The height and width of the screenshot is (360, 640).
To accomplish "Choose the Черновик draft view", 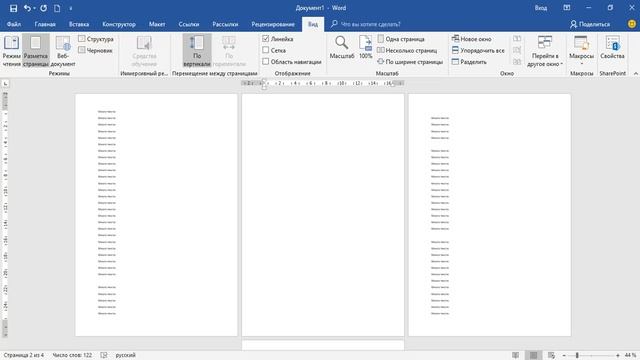I will [x=96, y=51].
